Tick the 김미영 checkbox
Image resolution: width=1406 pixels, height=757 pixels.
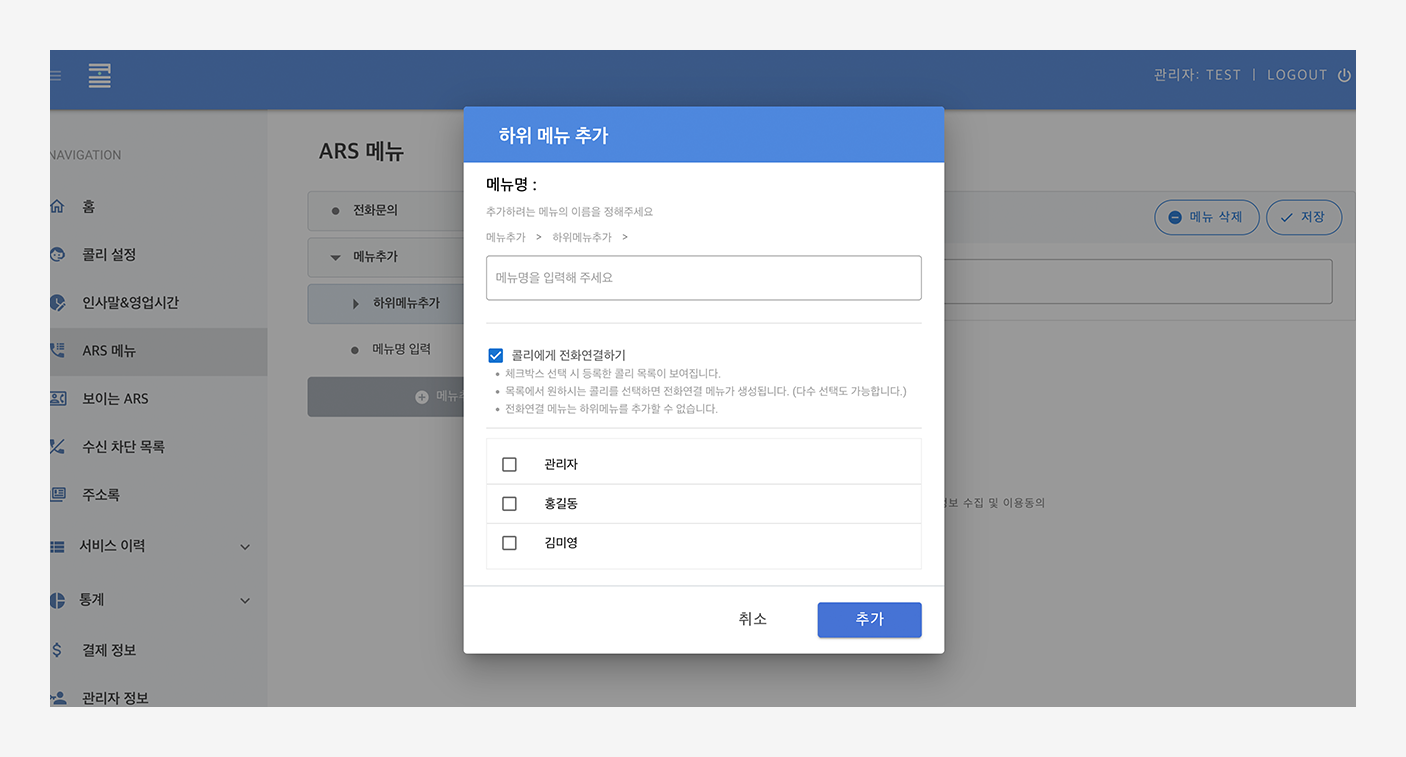point(509,543)
